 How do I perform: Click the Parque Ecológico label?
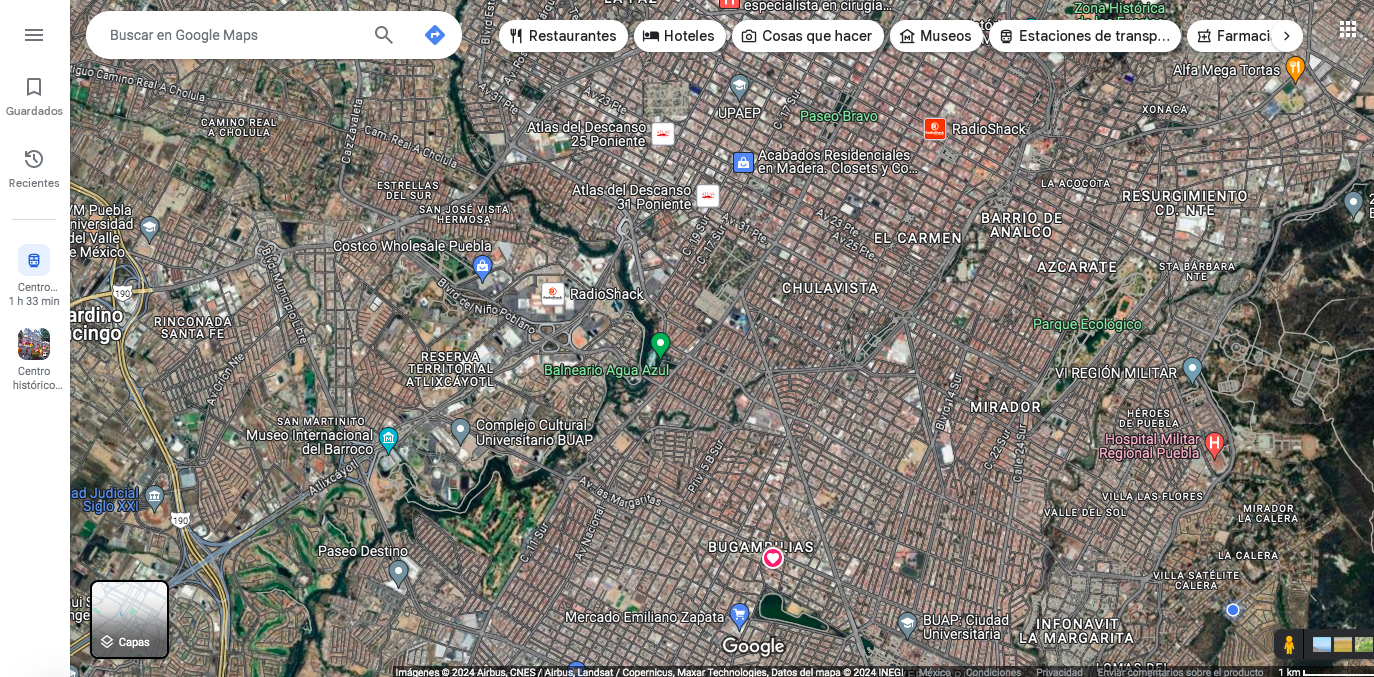pyautogui.click(x=1087, y=324)
